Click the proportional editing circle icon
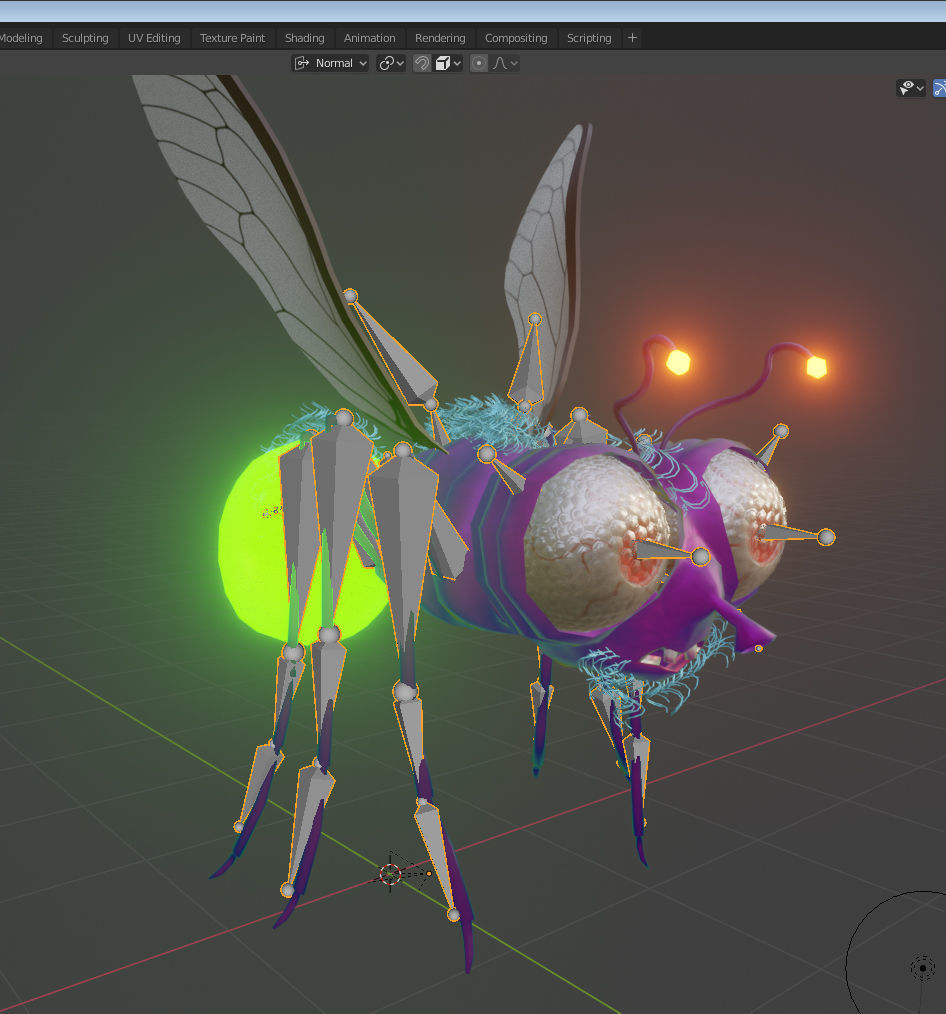 [478, 63]
